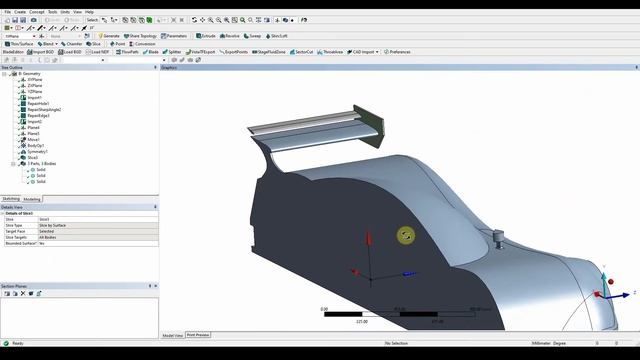Click the Save project icon
Image resolution: width=640 pixels, height=360 pixels.
click(x=15, y=20)
